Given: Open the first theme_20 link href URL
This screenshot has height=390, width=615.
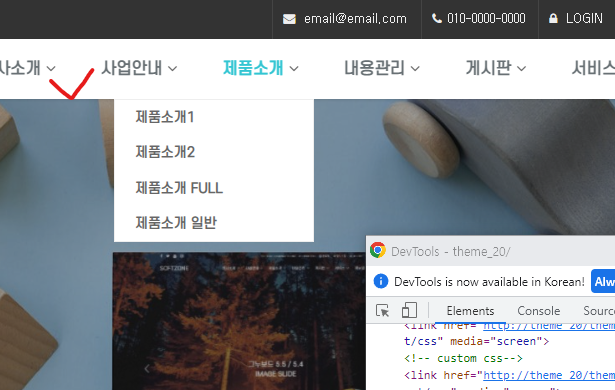Looking at the screenshot, I should coord(549,326).
